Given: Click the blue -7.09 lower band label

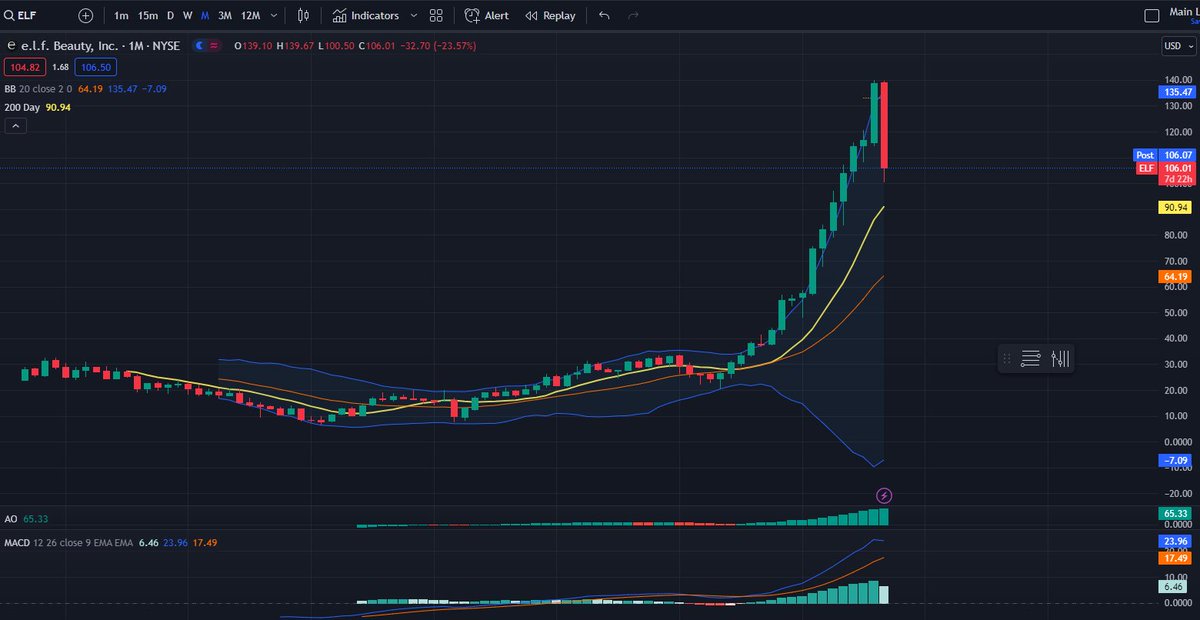Looking at the screenshot, I should coord(1174,460).
